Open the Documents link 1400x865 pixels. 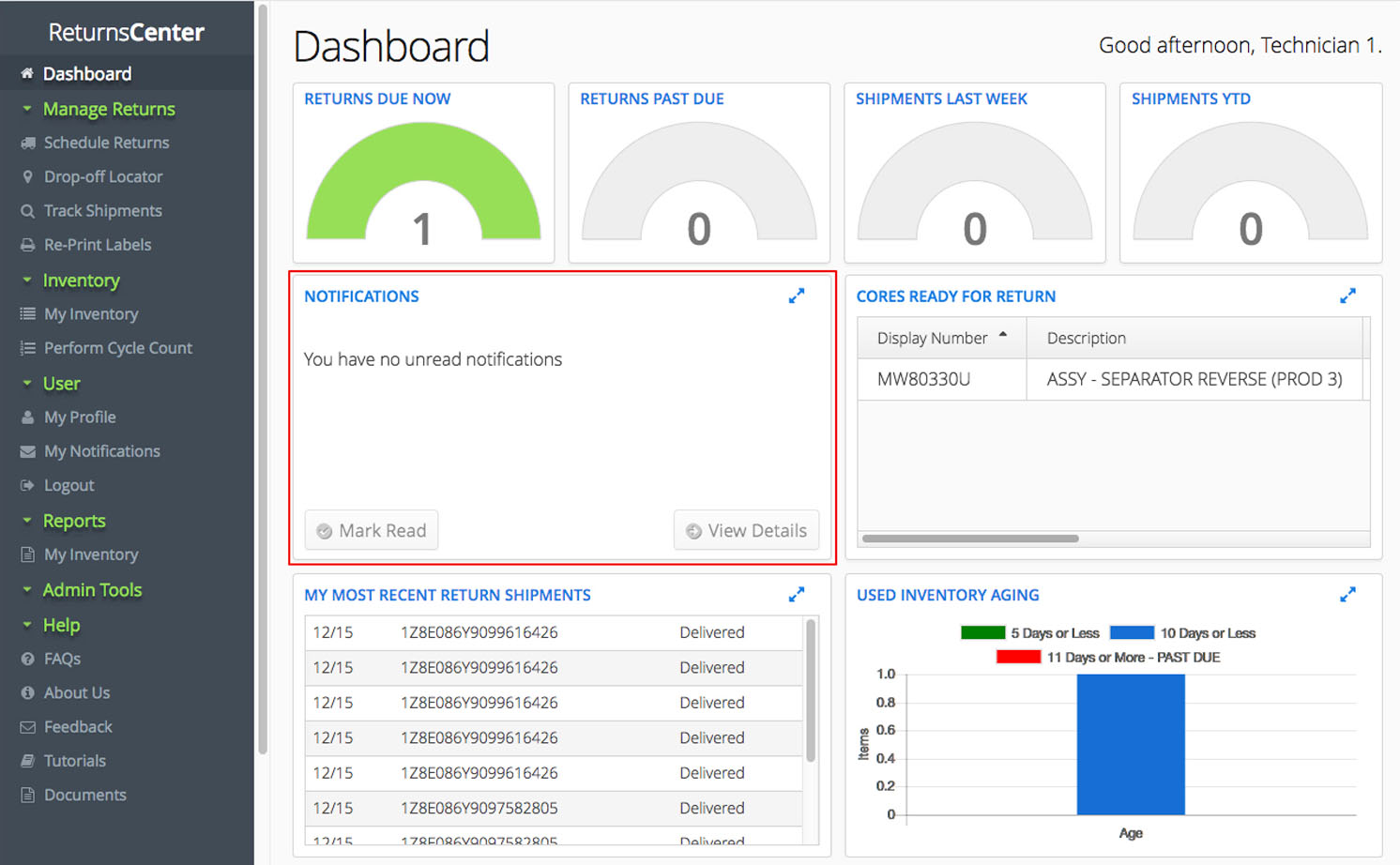click(85, 795)
